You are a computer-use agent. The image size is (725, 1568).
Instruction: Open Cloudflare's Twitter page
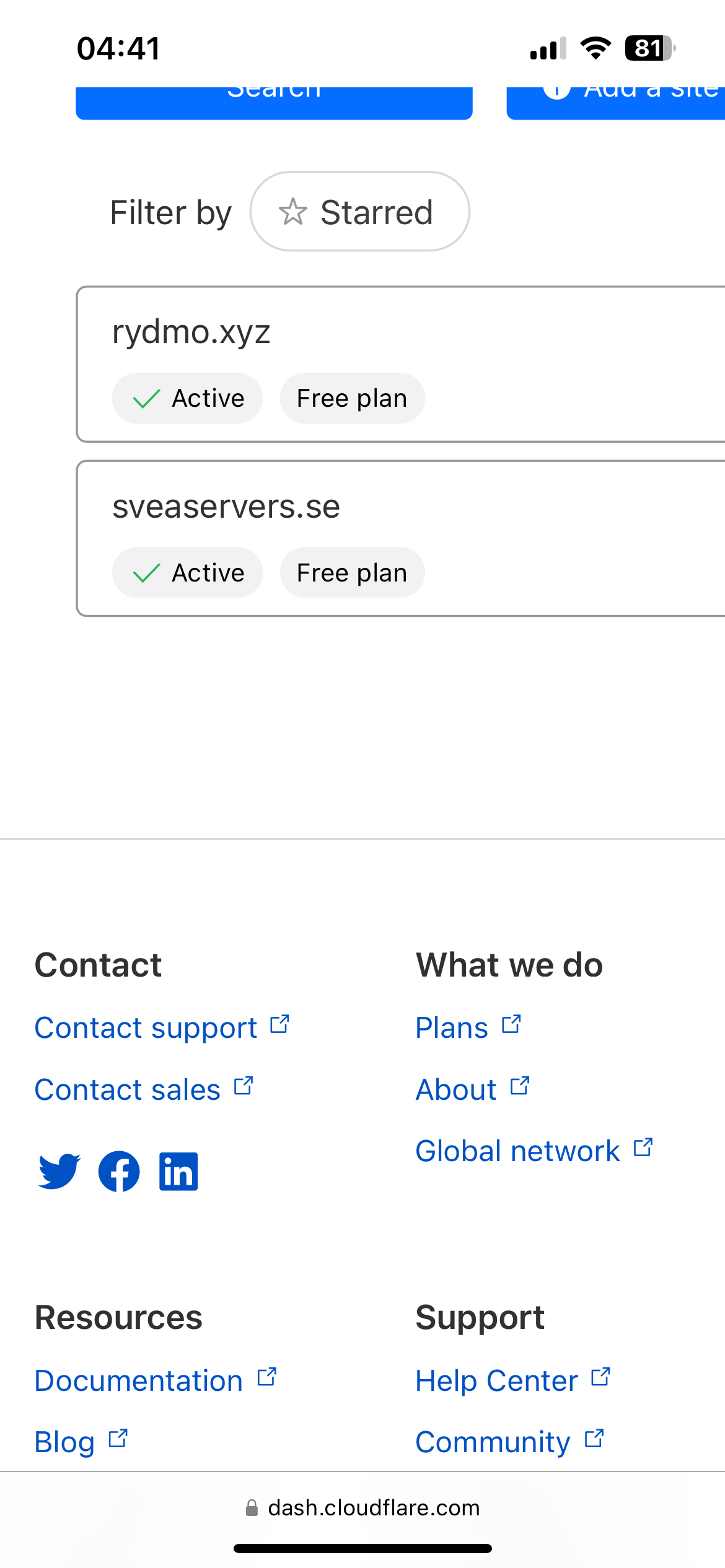59,1171
